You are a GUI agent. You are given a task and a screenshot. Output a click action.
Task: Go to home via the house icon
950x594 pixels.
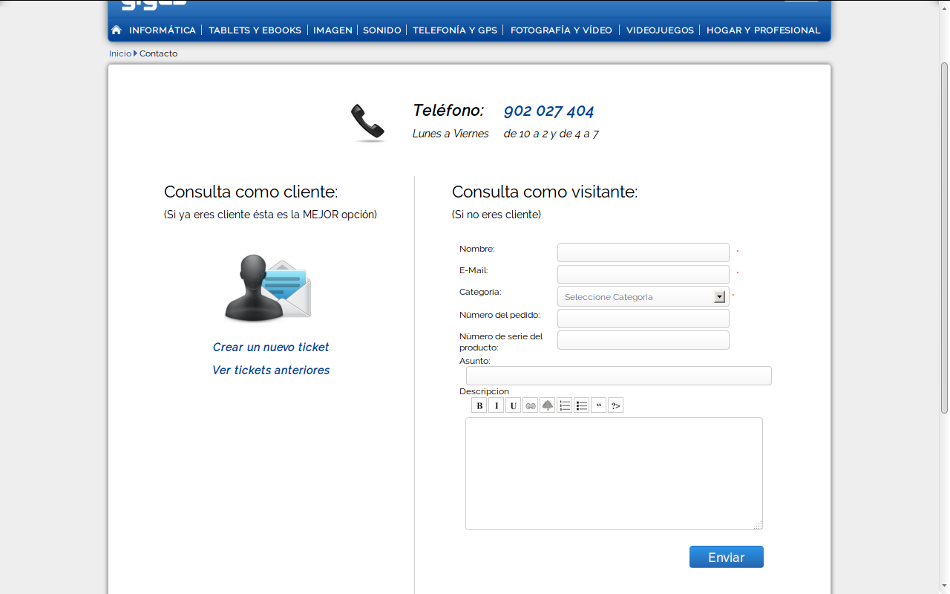tap(116, 30)
